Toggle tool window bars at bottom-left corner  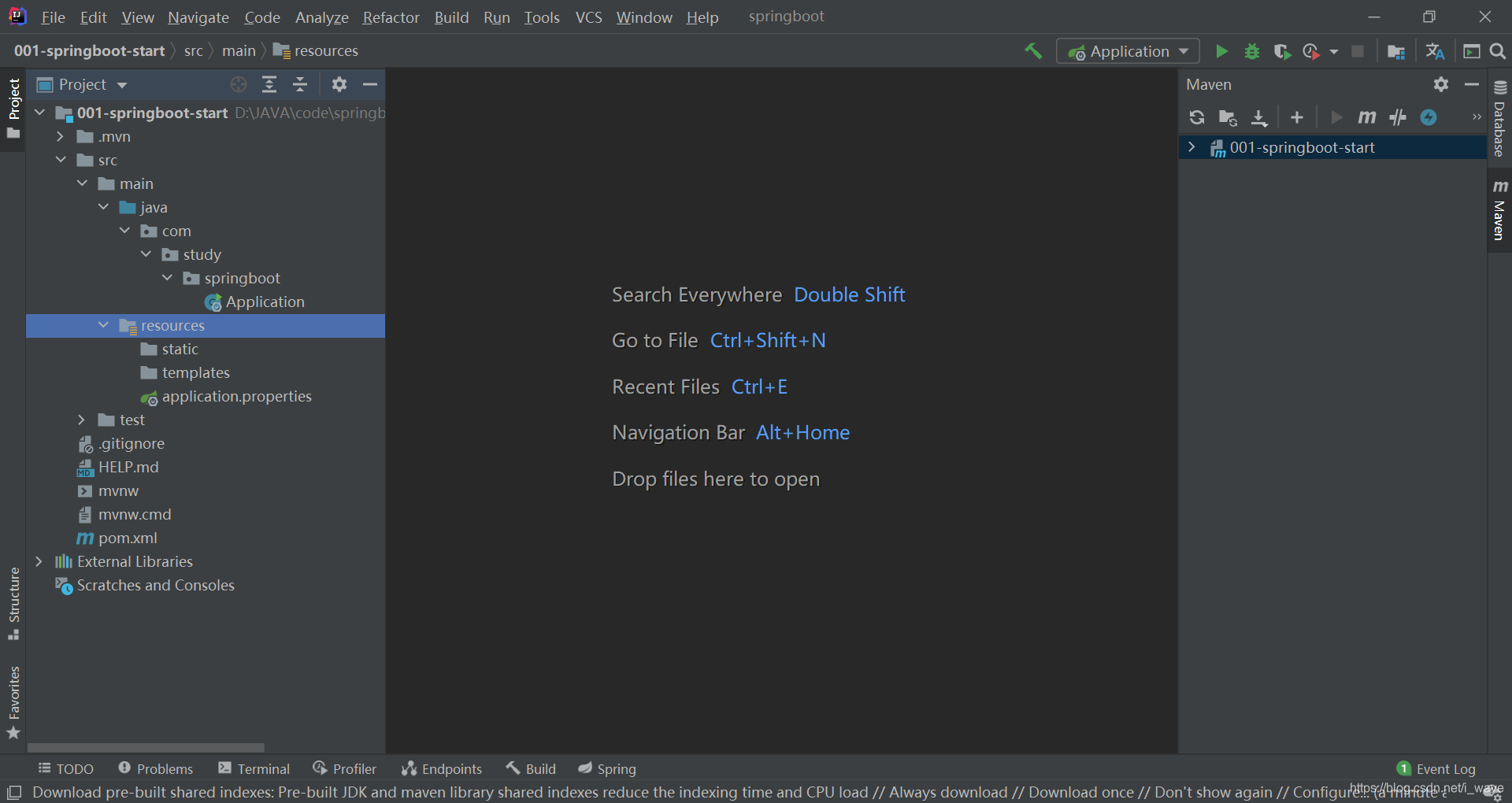14,792
